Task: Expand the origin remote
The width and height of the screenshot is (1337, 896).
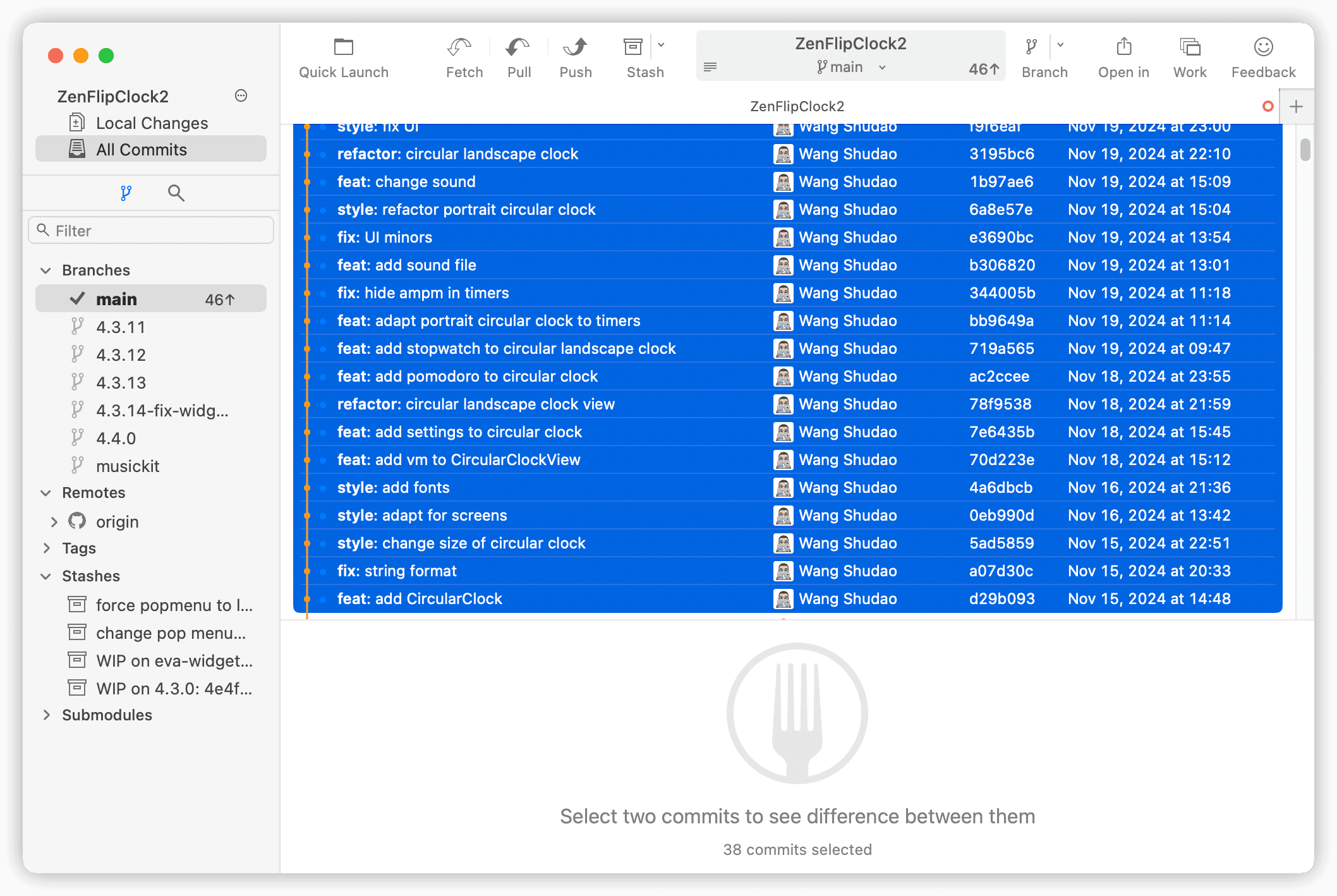Action: [x=54, y=522]
